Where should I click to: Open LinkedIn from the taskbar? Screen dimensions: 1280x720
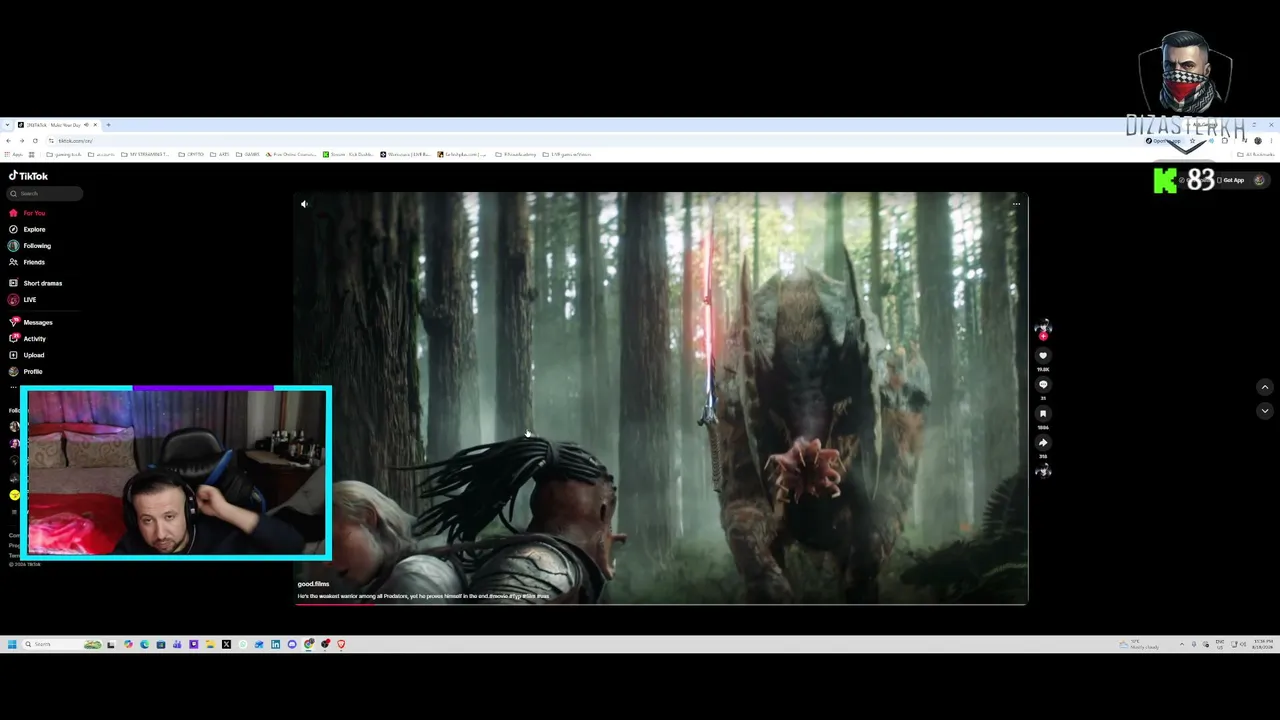tap(275, 644)
